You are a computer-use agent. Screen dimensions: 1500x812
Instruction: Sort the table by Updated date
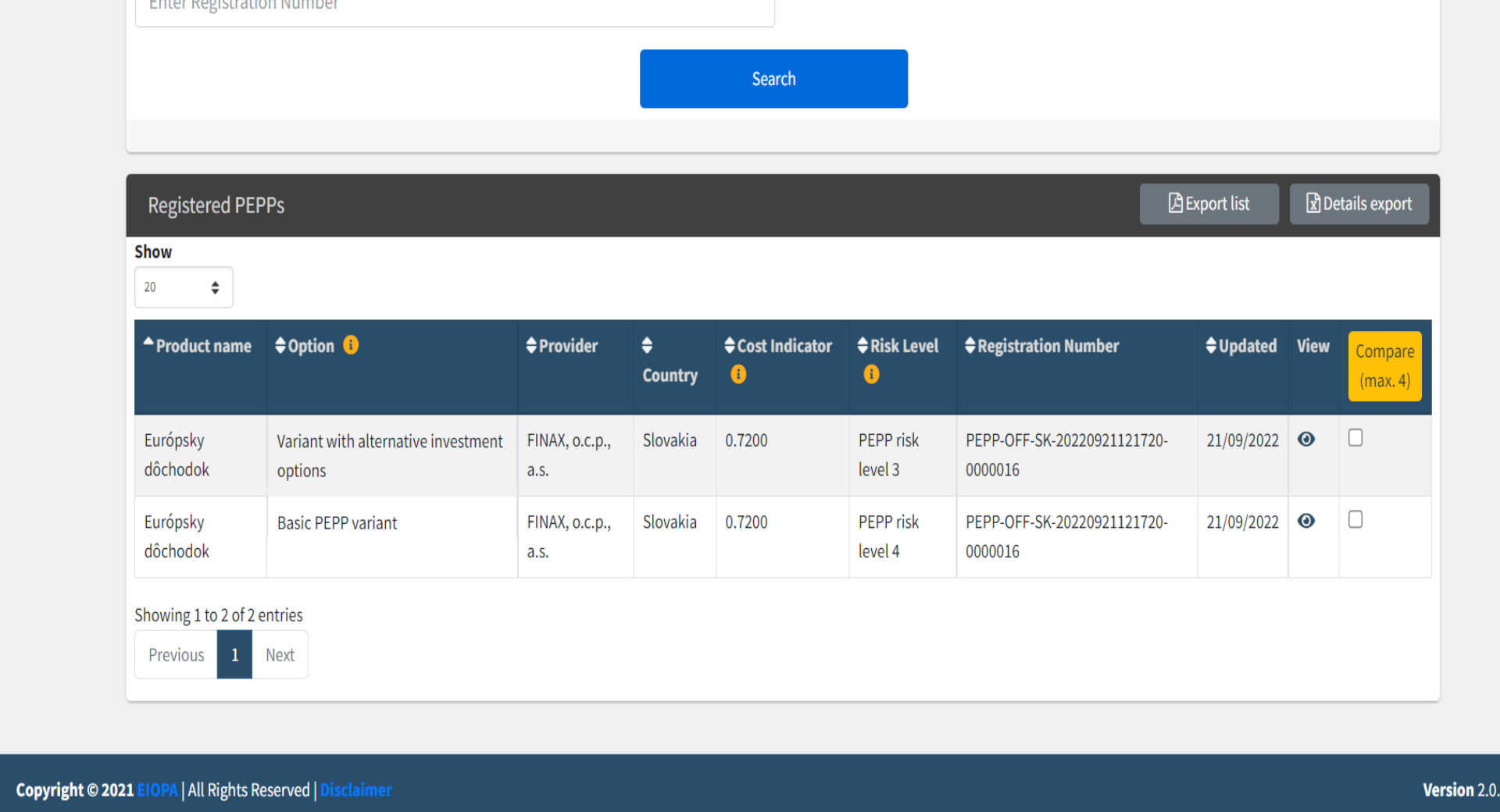click(1241, 346)
